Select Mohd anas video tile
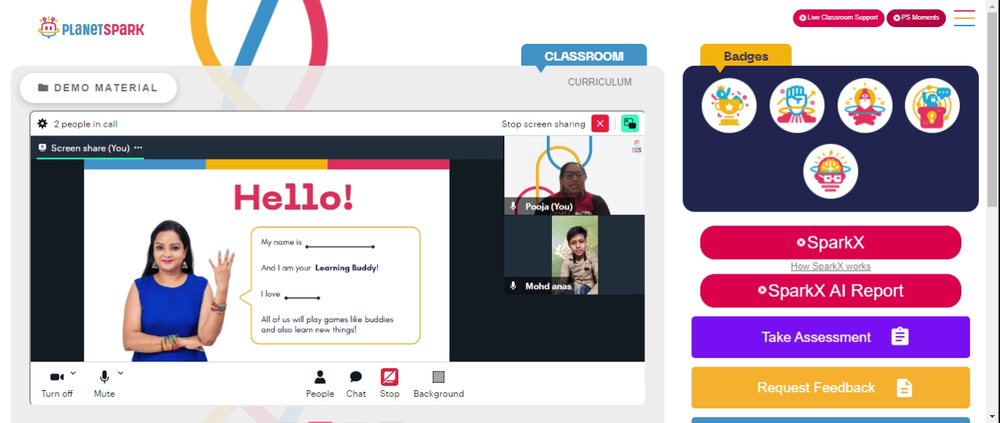1000x423 pixels. (575, 255)
